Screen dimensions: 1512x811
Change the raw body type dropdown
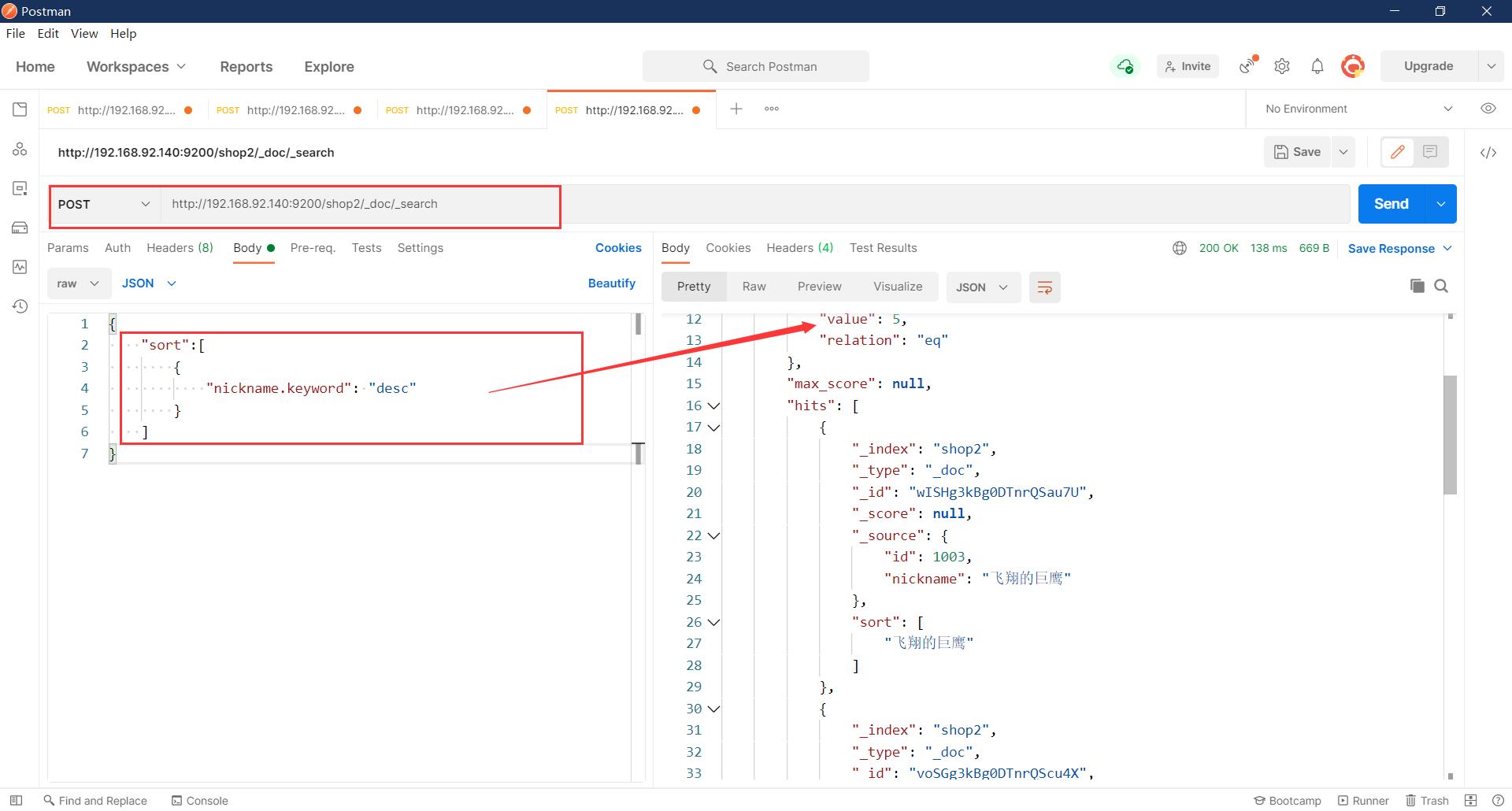click(77, 283)
